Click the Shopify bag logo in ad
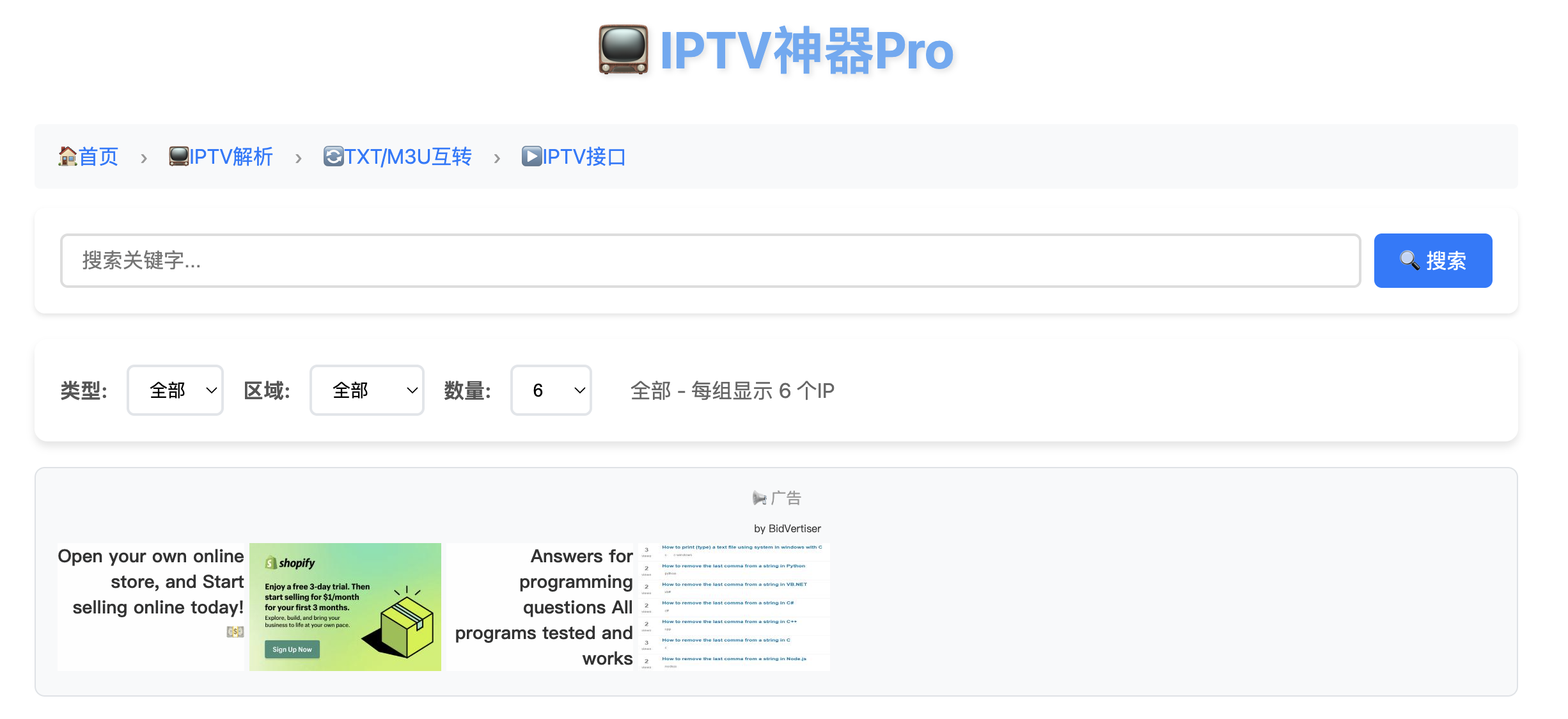1568x719 pixels. click(x=271, y=563)
